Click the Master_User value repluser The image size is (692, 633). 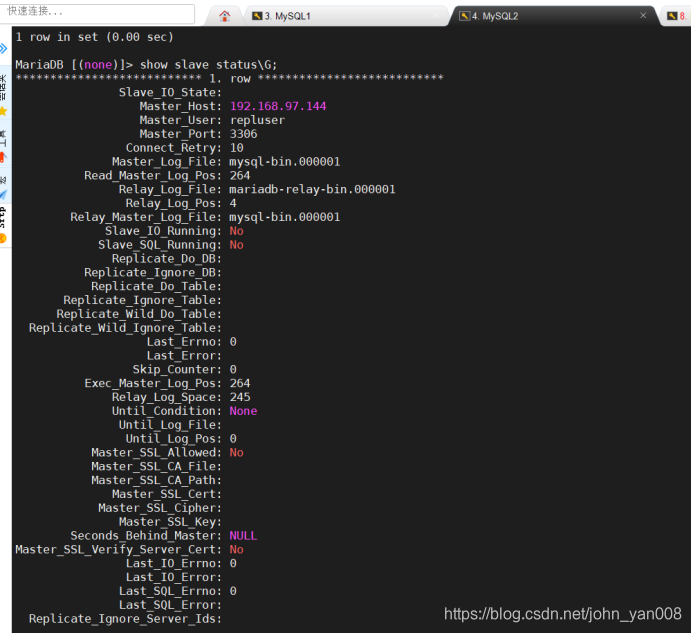coord(257,121)
